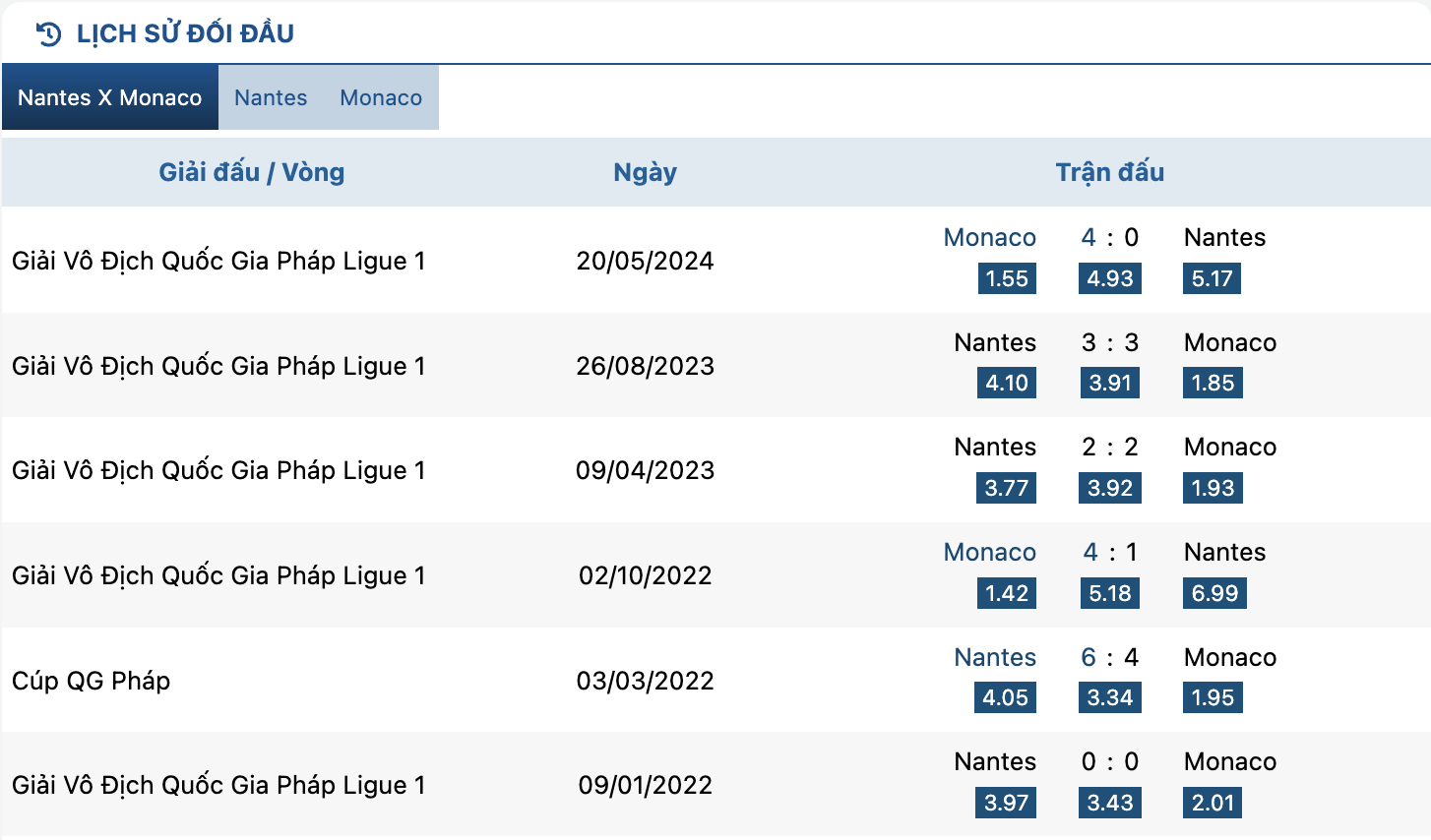
Task: Select odds 2.01 for Monaco
Action: [x=1213, y=803]
